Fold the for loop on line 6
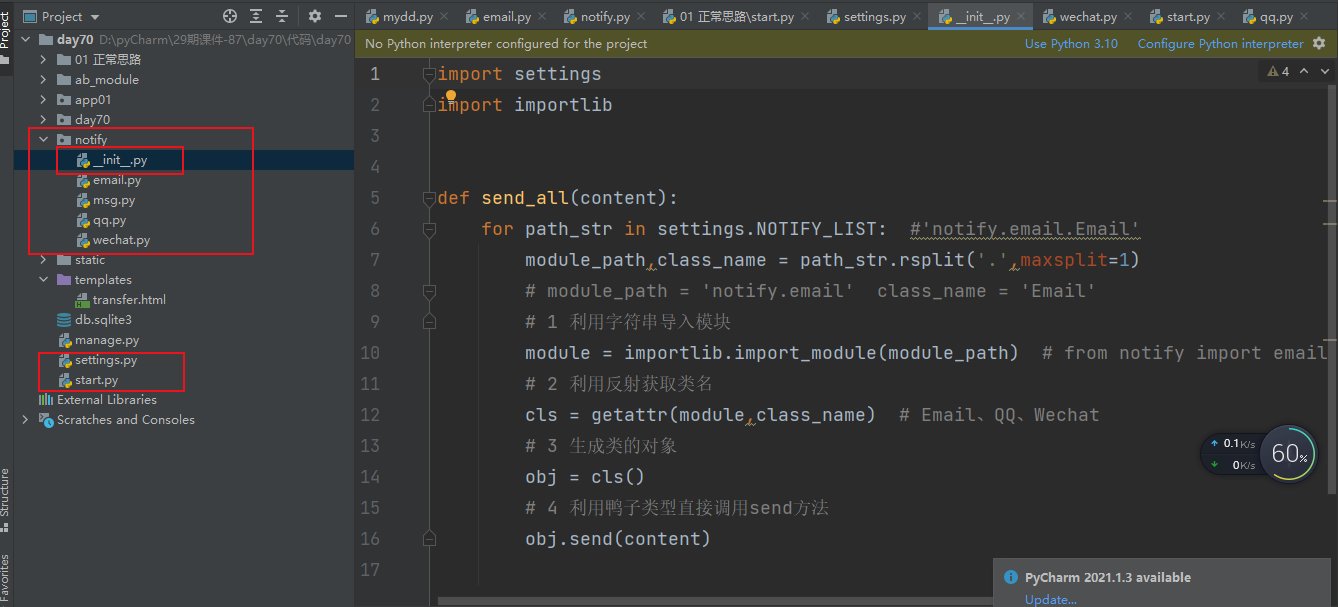This screenshot has height=607, width=1338. tap(429, 229)
